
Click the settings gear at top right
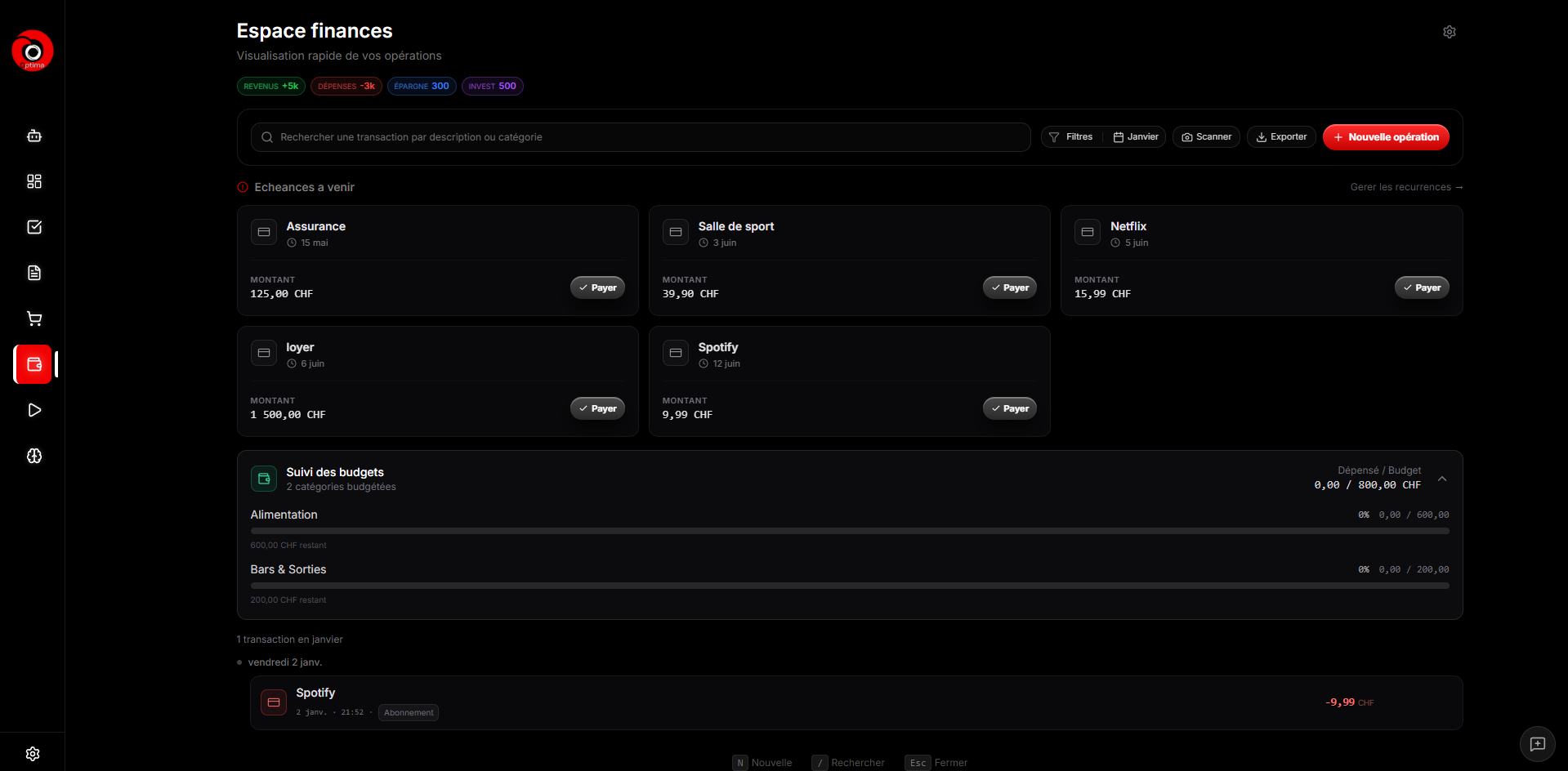tap(1449, 32)
